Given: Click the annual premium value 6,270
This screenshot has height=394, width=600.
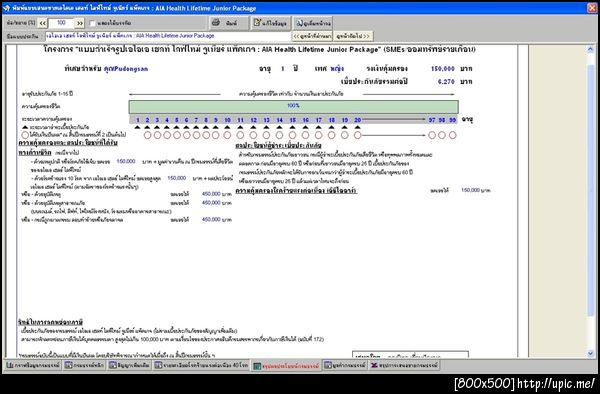Looking at the screenshot, I should 446,81.
